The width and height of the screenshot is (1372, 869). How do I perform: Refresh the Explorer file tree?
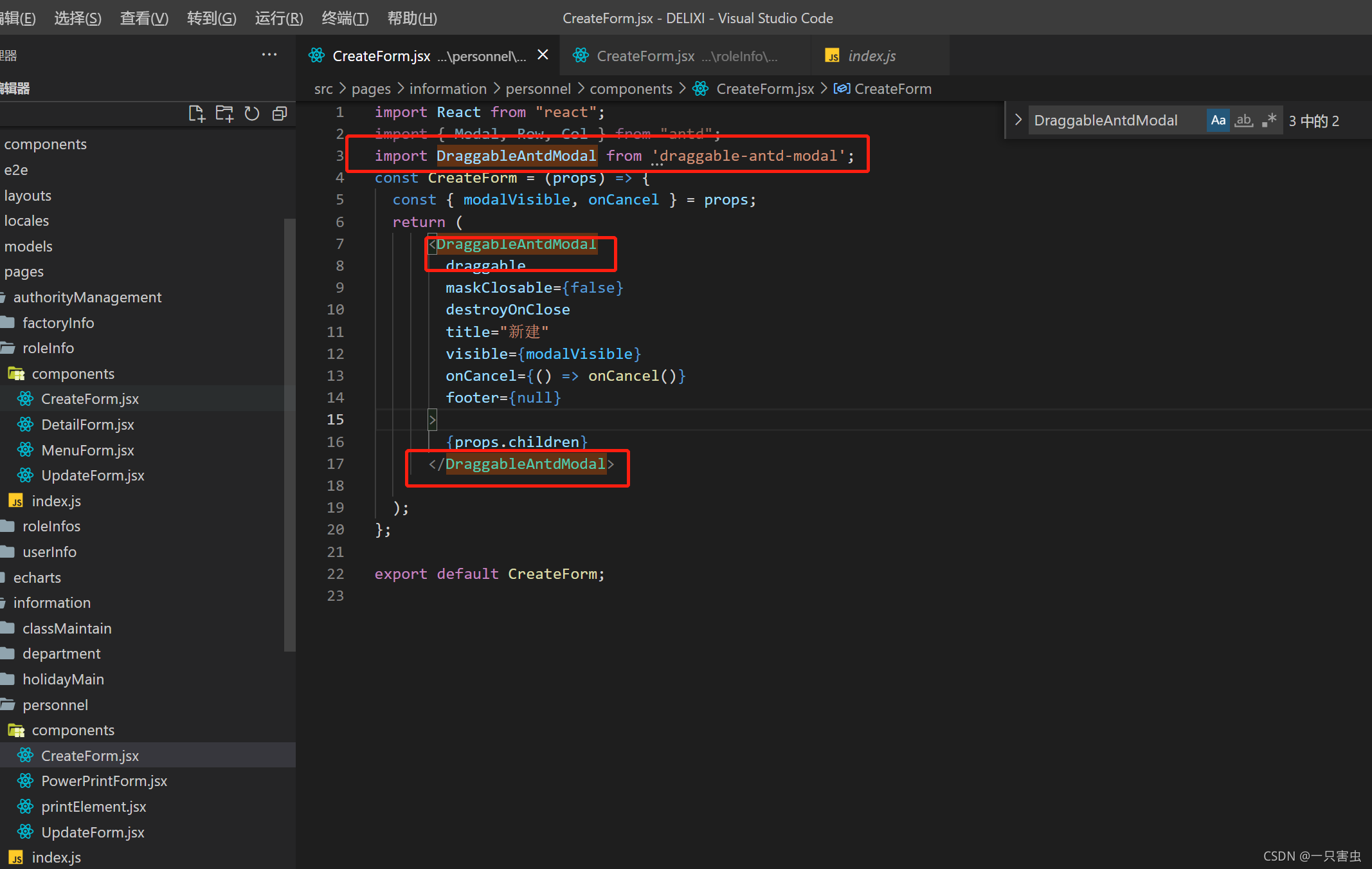click(x=251, y=113)
